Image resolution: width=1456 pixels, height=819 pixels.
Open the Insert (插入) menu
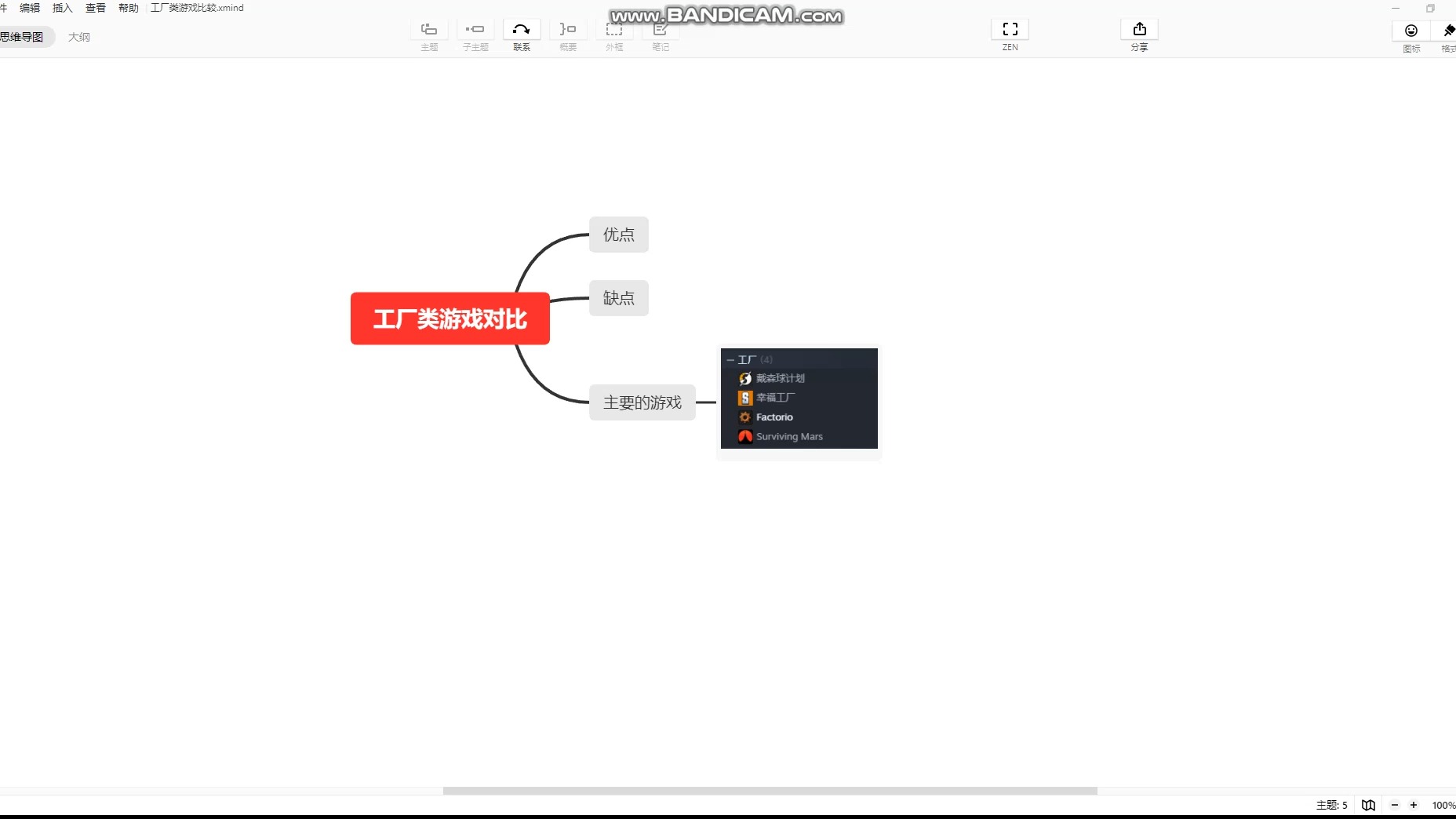(63, 8)
